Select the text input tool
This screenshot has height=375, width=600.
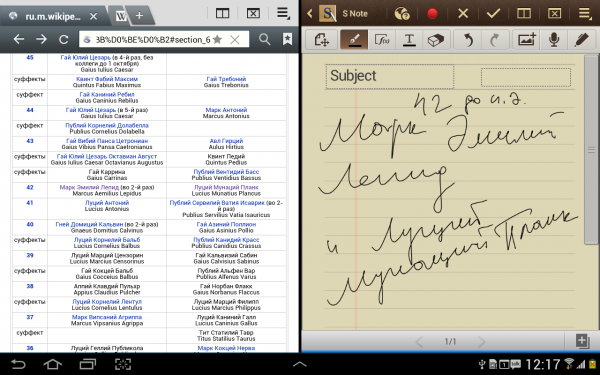pos(409,40)
